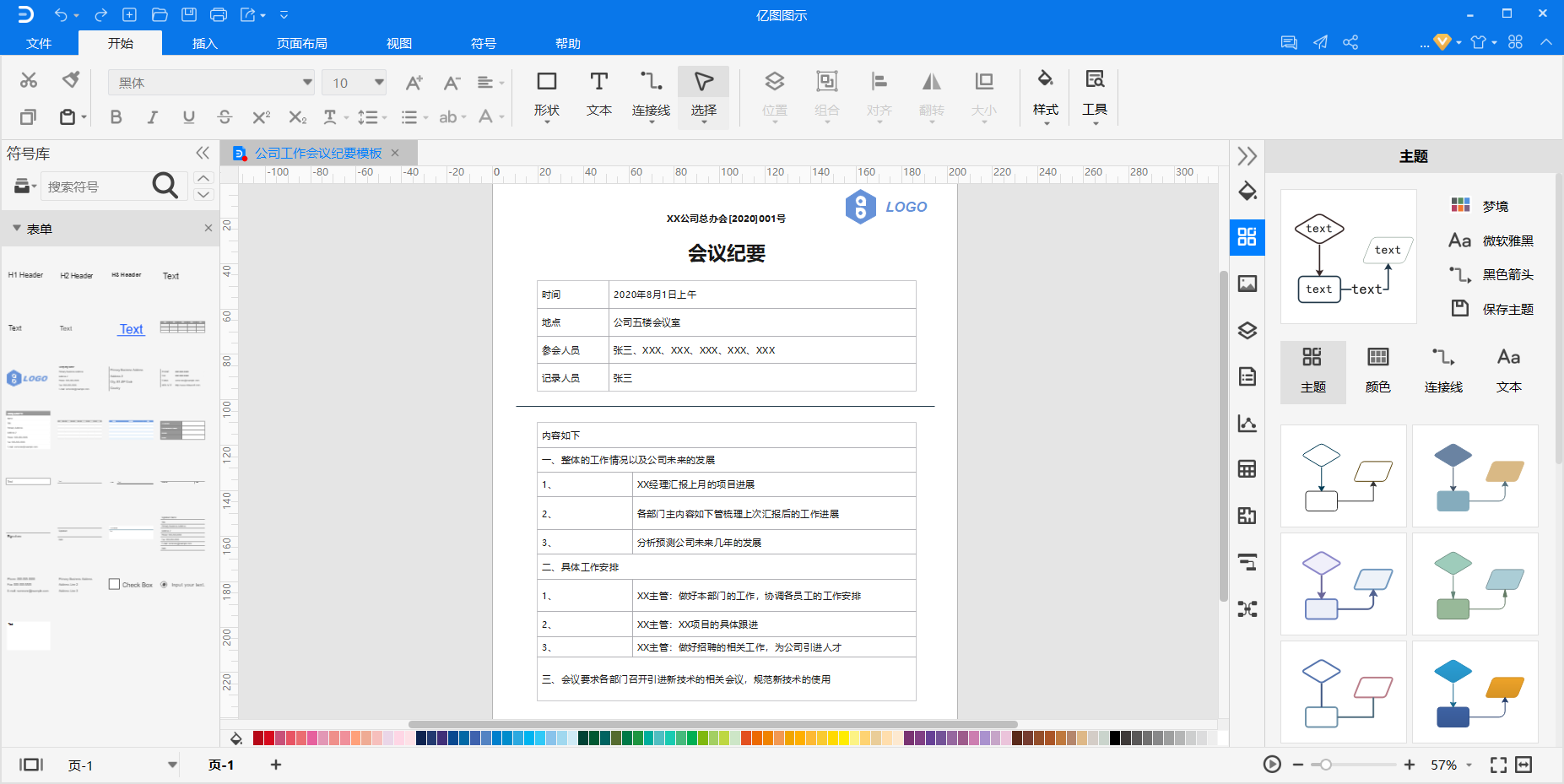Click the Share icon in top bar
The image size is (1564, 784).
(x=1350, y=42)
